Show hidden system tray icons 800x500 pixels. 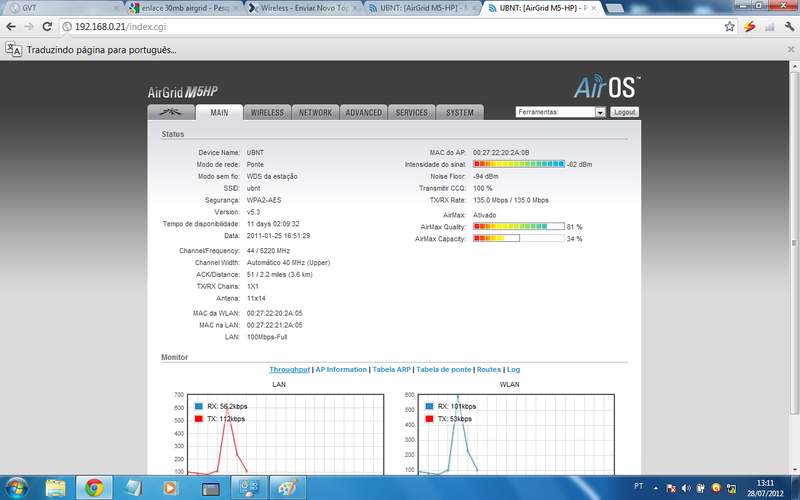[x=656, y=488]
